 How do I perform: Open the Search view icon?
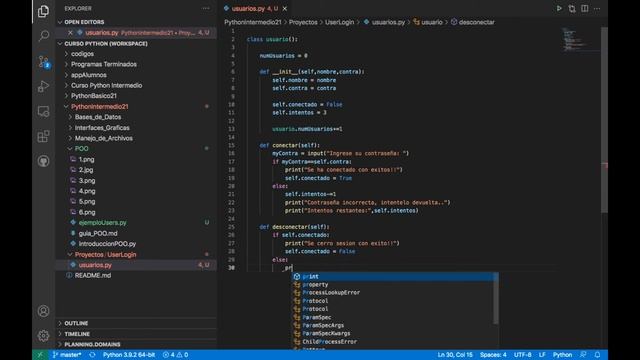[43, 36]
